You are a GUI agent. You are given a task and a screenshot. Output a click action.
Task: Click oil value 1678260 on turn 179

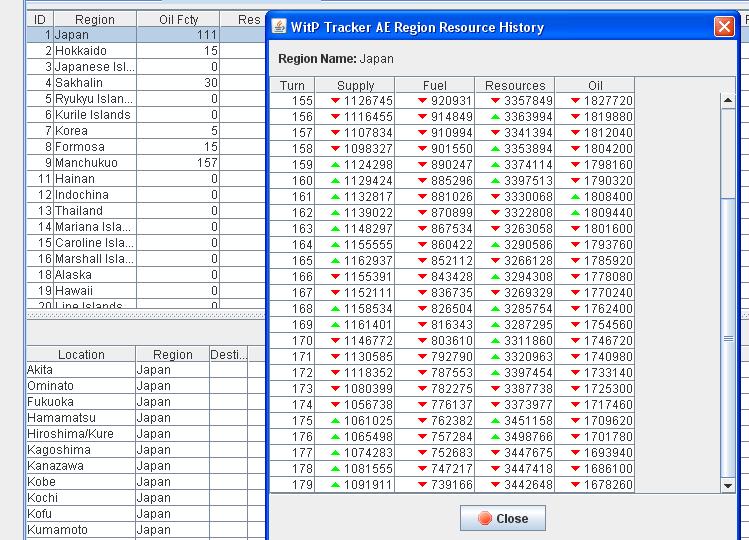(x=595, y=485)
